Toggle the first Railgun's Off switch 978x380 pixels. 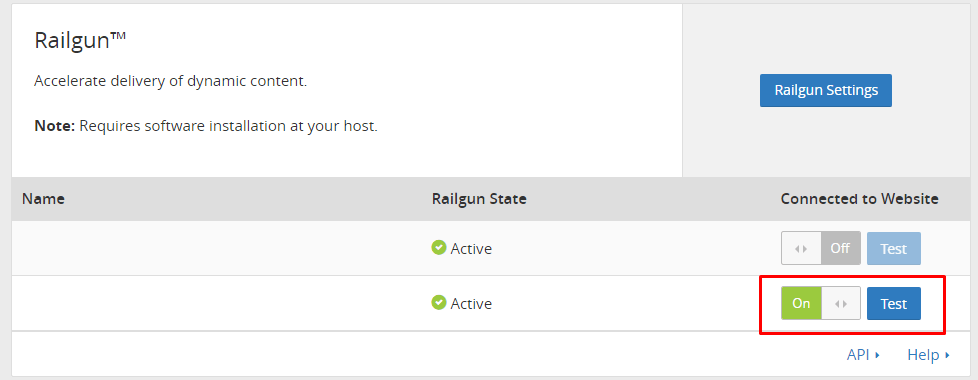coord(821,248)
